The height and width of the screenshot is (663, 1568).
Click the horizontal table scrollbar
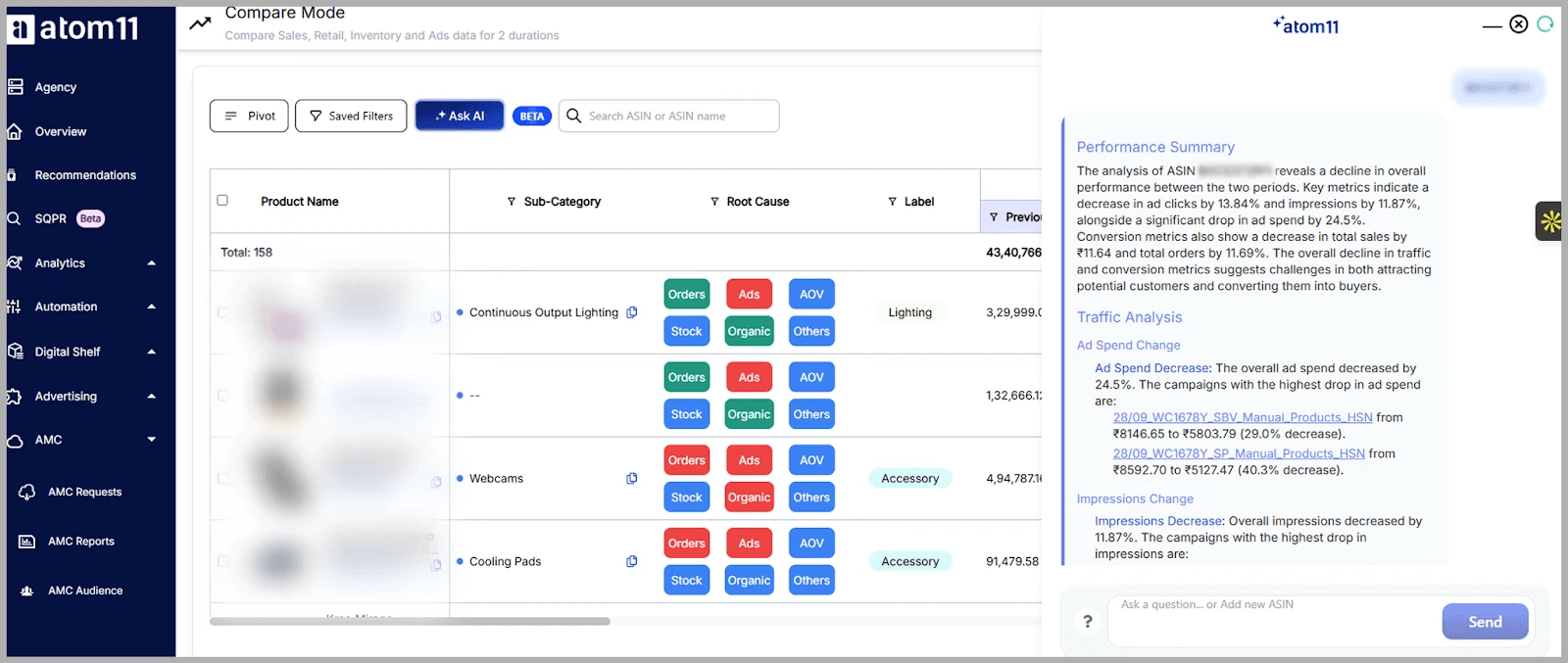(x=410, y=621)
